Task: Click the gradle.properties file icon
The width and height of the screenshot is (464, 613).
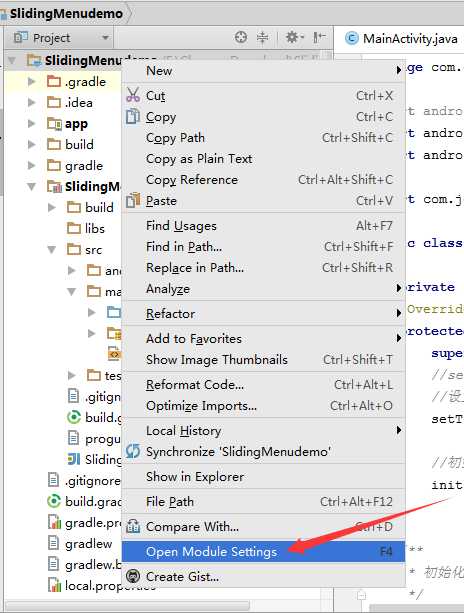Action: pos(54,522)
